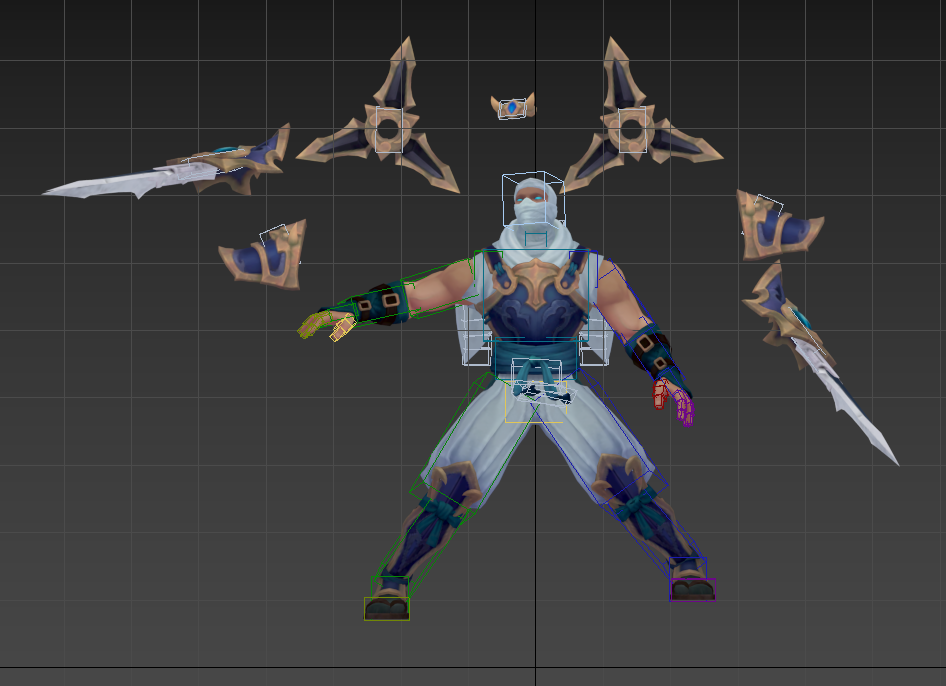Select the shuriken right of the head ornament
Viewport: 946px width, 686px height.
[633, 128]
